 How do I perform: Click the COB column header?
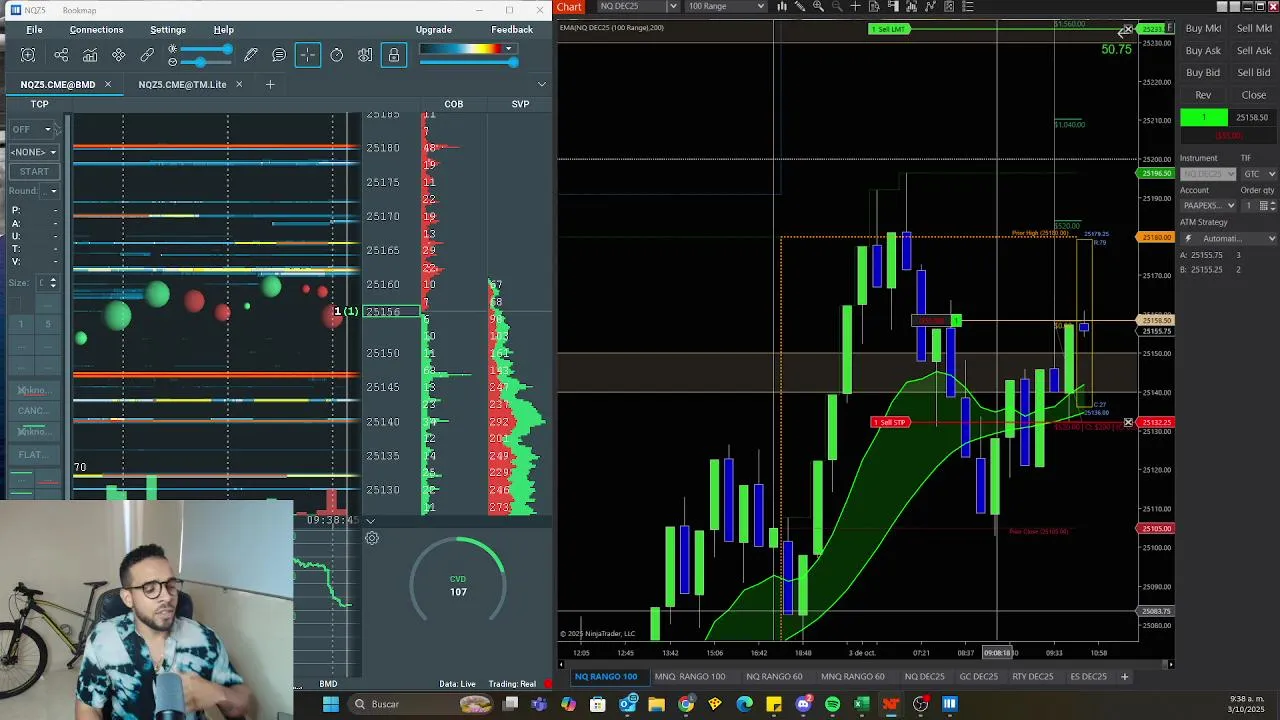click(x=454, y=104)
